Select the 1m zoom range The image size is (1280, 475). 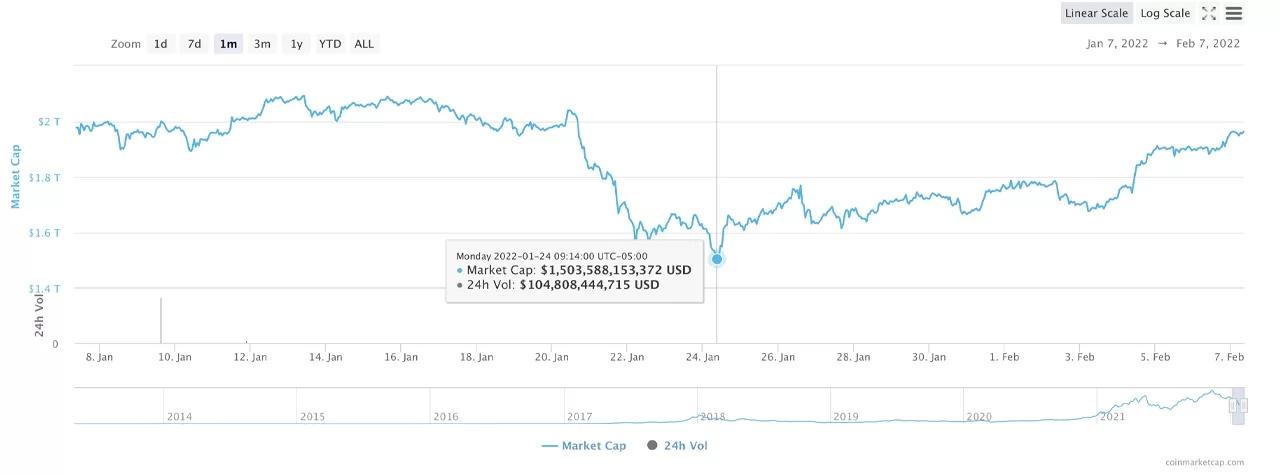[228, 44]
